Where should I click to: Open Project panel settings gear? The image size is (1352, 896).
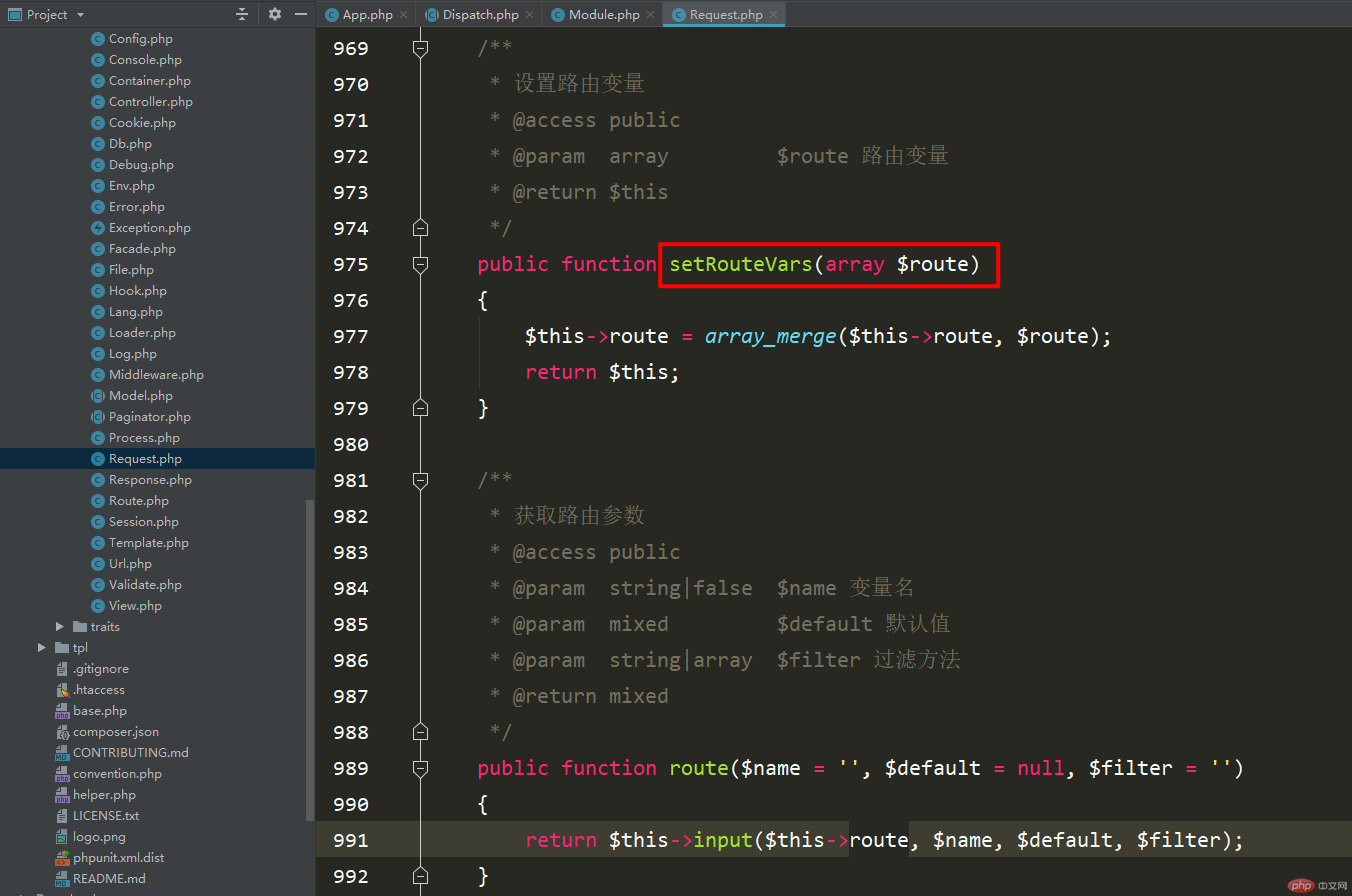pos(274,14)
